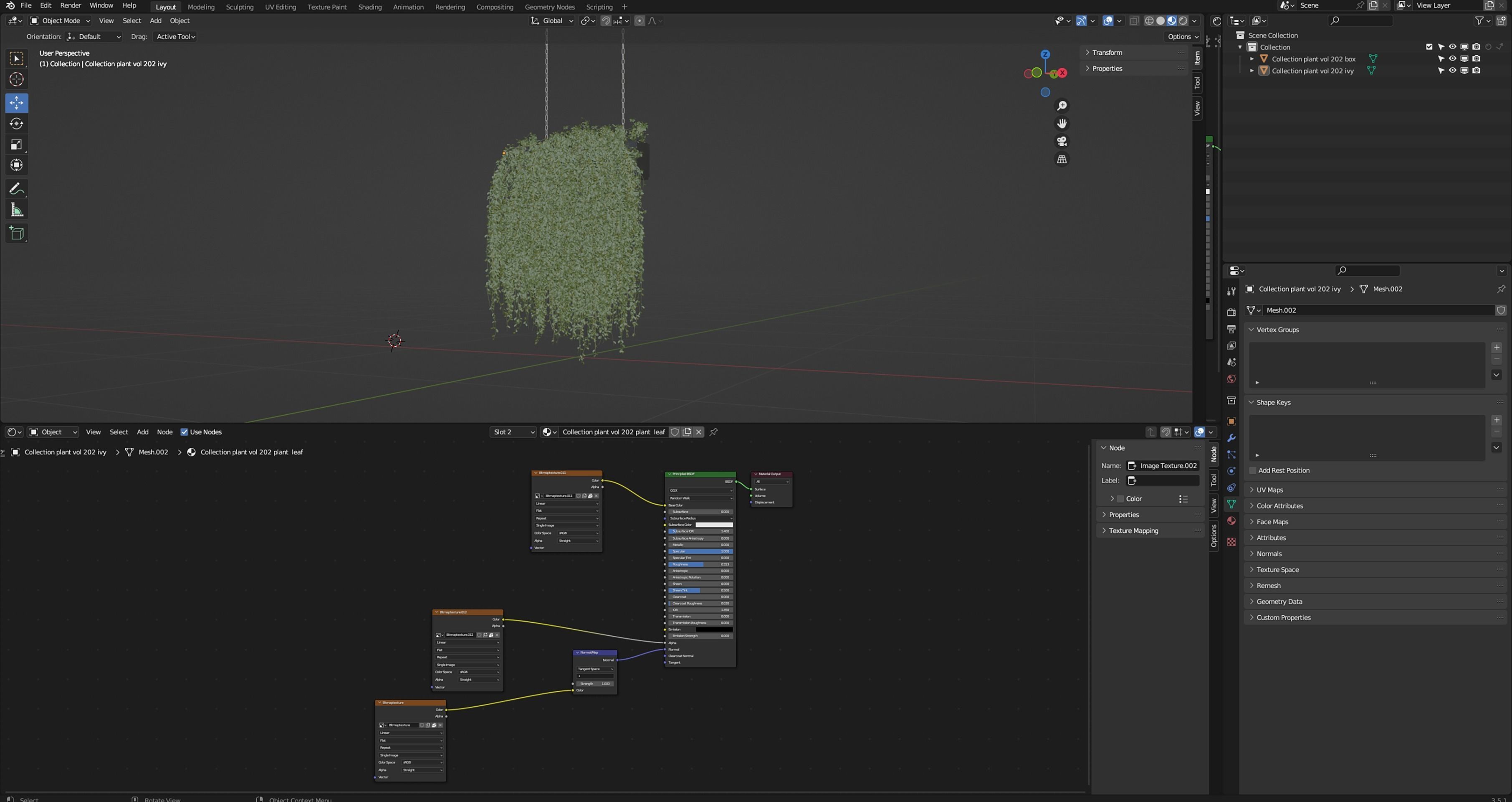Open the node editor Node menu
Viewport: 1512px width, 802px height.
point(164,432)
